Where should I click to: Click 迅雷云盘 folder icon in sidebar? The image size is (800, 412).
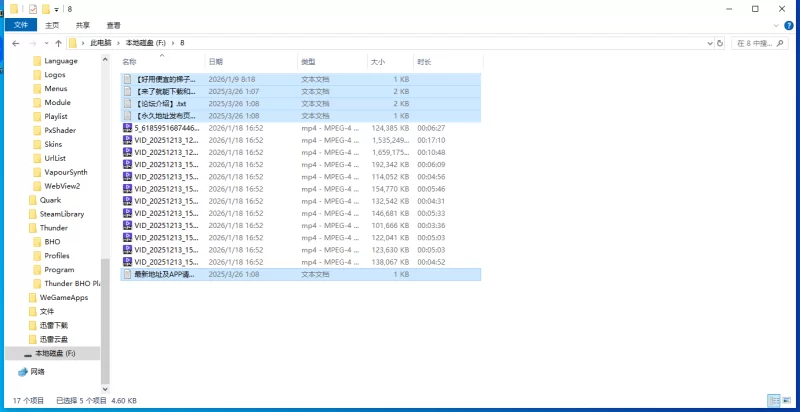coord(32,339)
